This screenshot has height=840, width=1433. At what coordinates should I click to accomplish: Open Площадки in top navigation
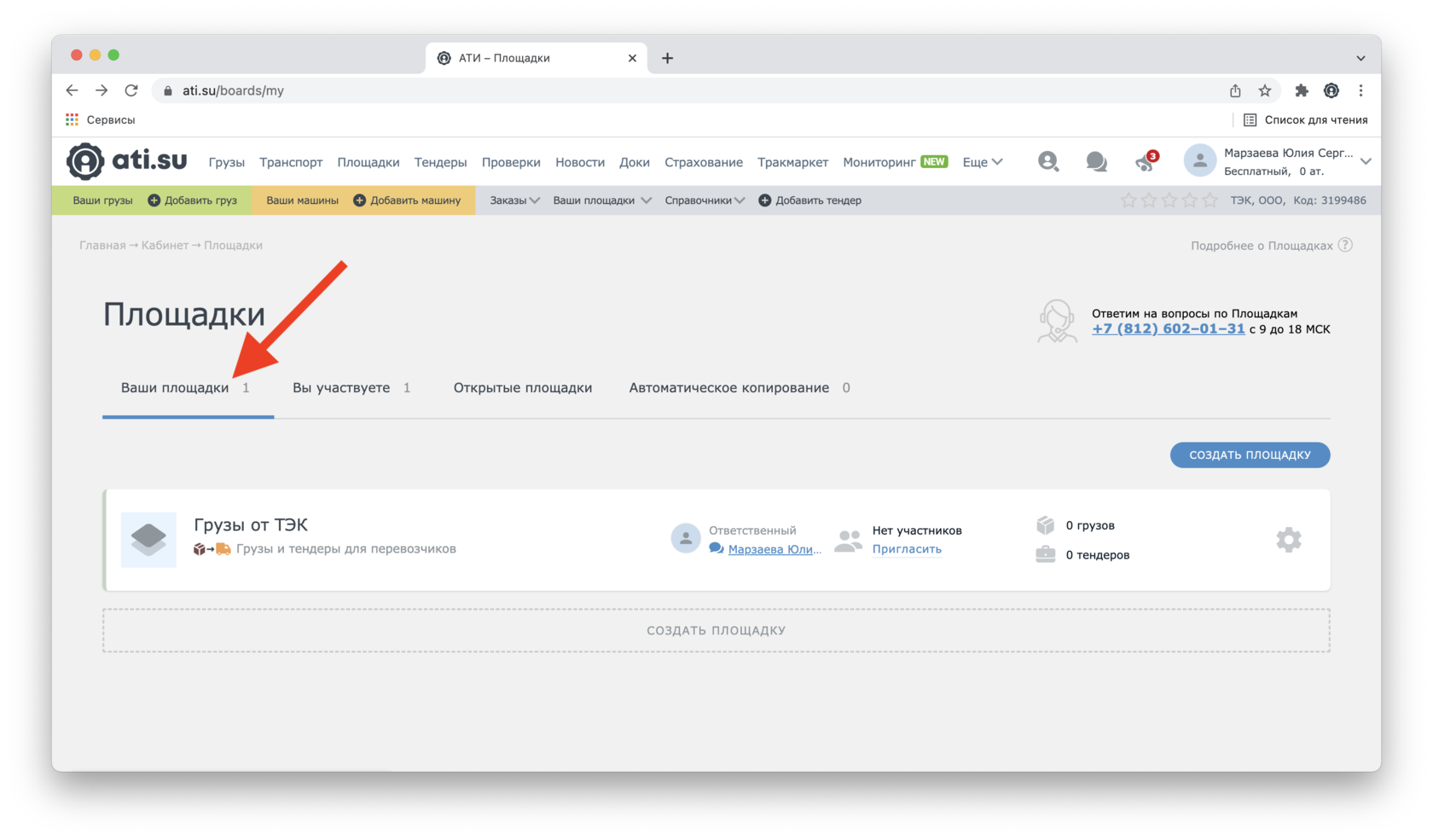click(368, 162)
